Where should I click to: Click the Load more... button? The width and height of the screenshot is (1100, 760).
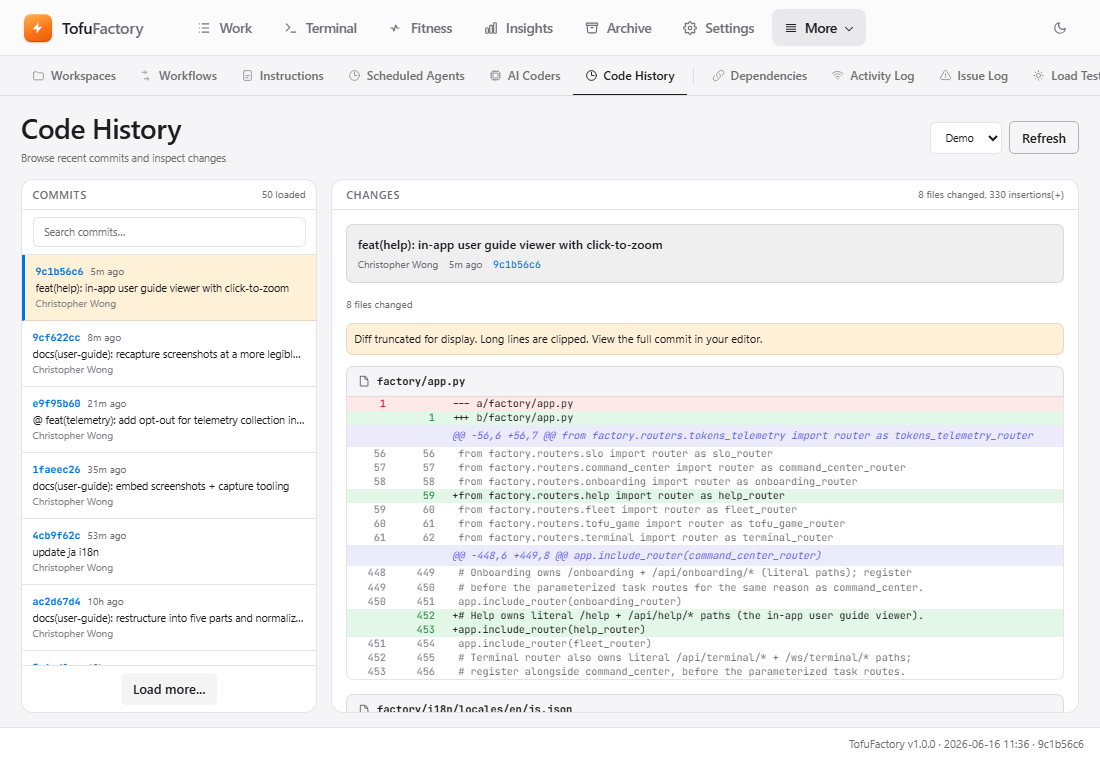[x=169, y=689]
